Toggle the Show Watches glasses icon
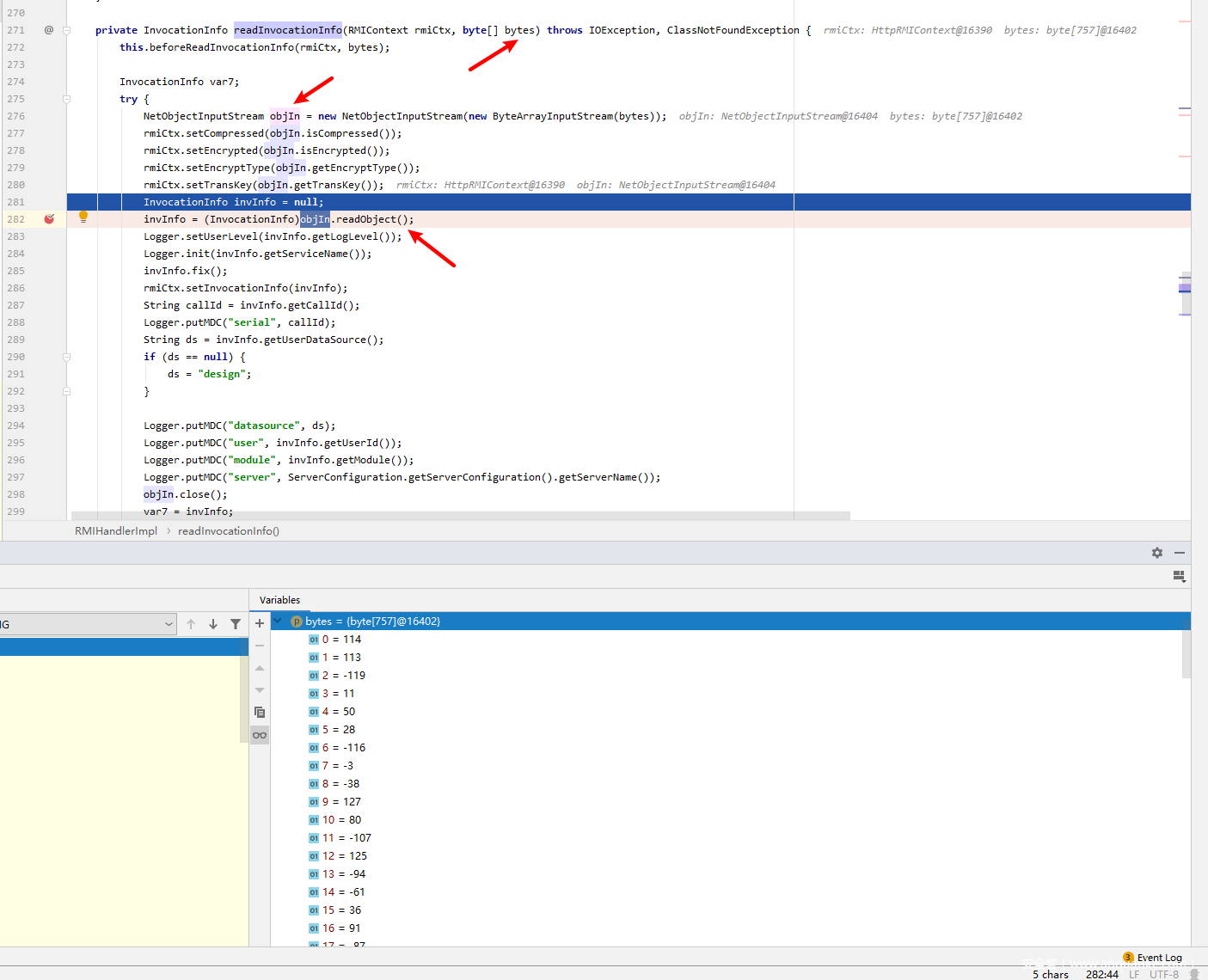Image resolution: width=1208 pixels, height=980 pixels. tap(260, 735)
